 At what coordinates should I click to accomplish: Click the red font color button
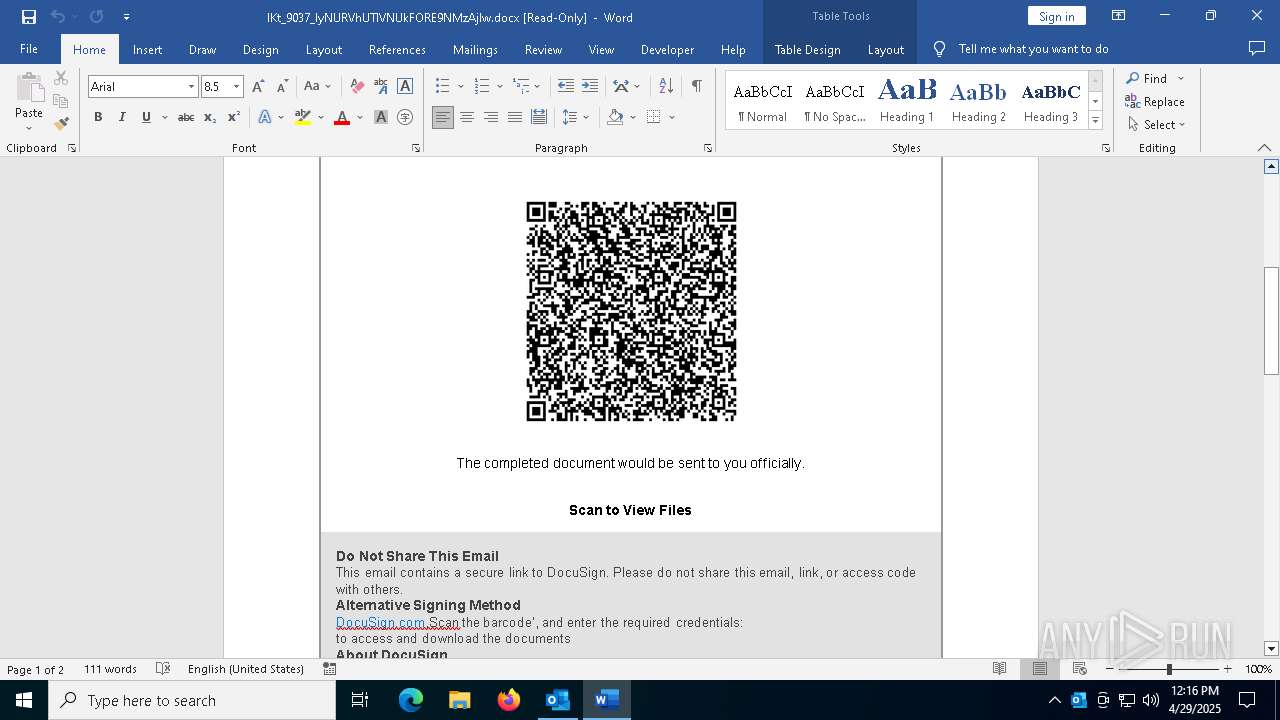[x=342, y=117]
